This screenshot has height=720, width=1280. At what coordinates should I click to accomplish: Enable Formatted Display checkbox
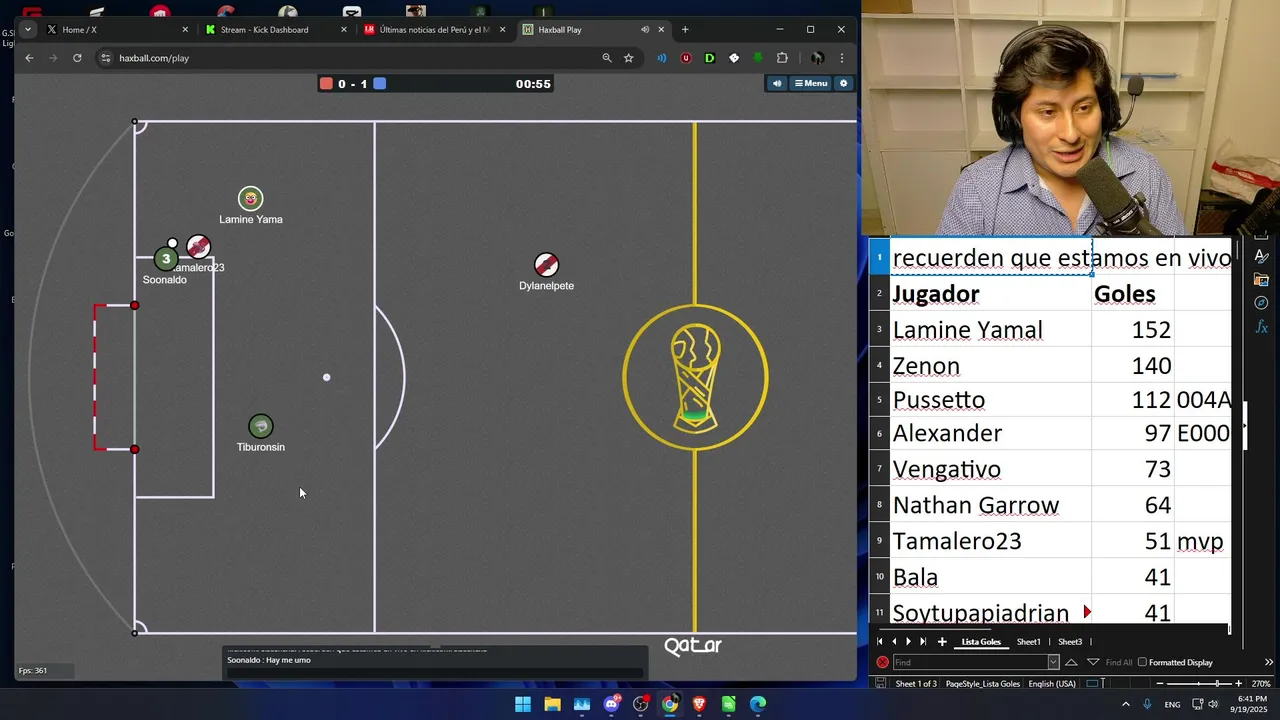1142,662
